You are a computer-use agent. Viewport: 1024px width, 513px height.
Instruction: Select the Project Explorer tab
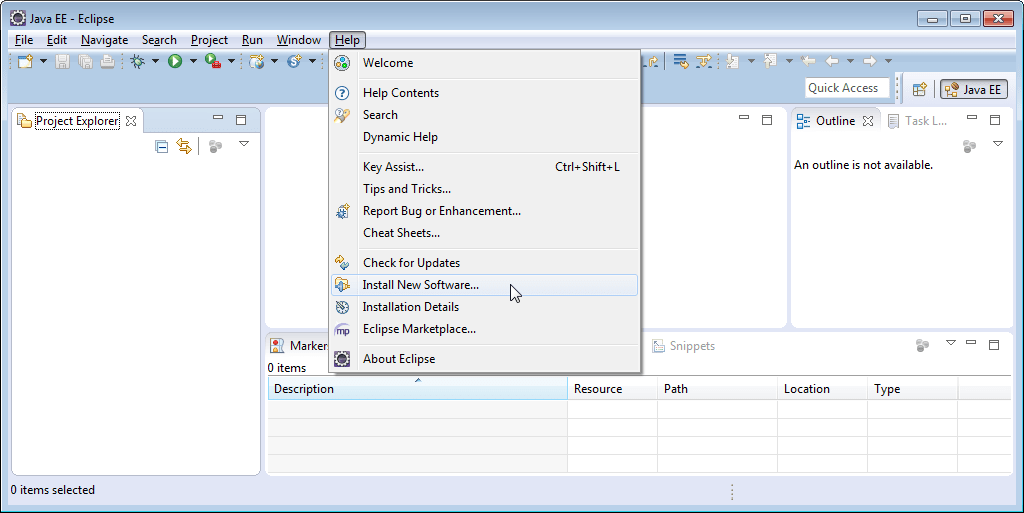pos(76,121)
